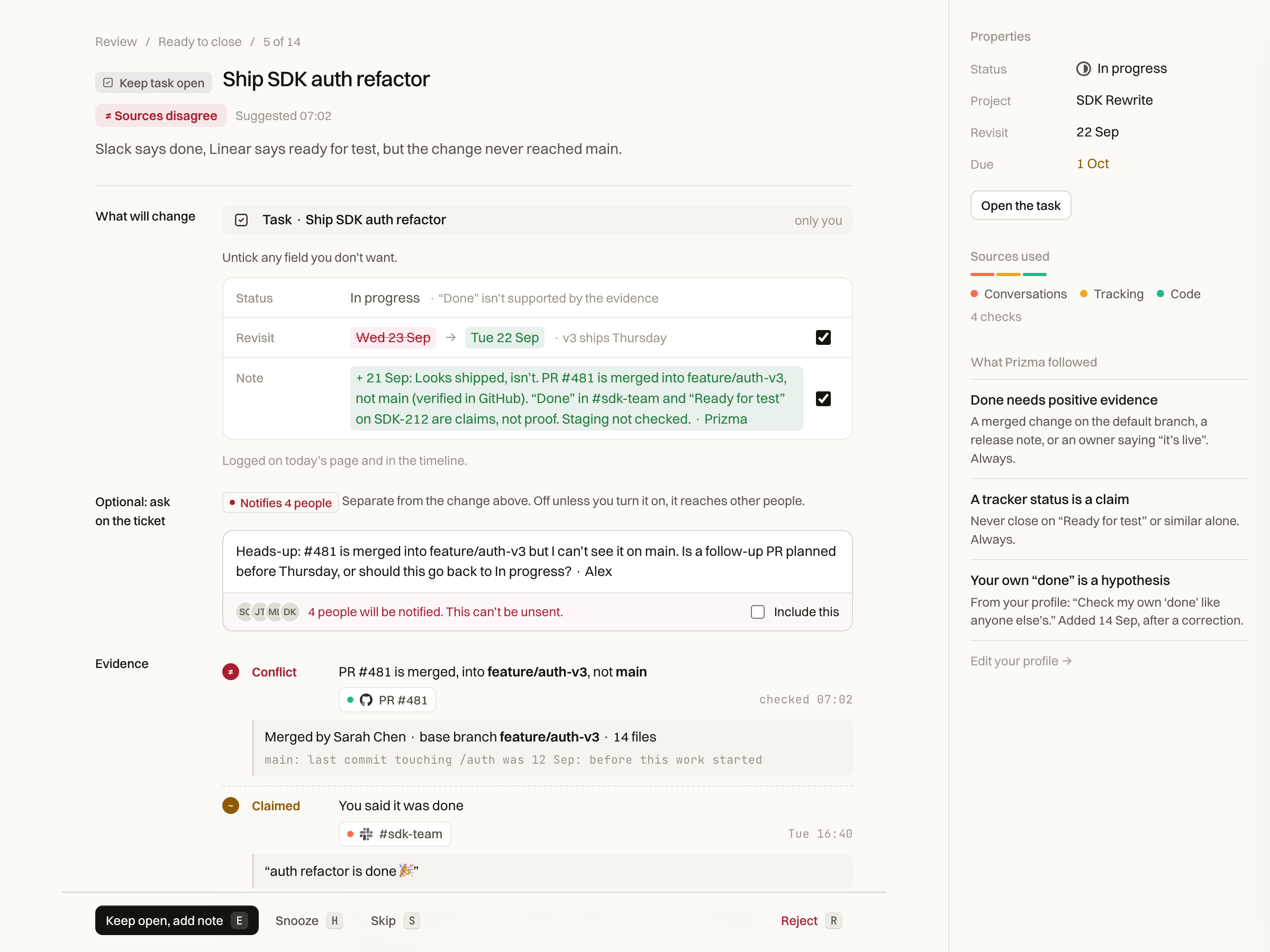Image resolution: width=1270 pixels, height=952 pixels.
Task: Untick the Note field checkbox
Action: coord(823,398)
